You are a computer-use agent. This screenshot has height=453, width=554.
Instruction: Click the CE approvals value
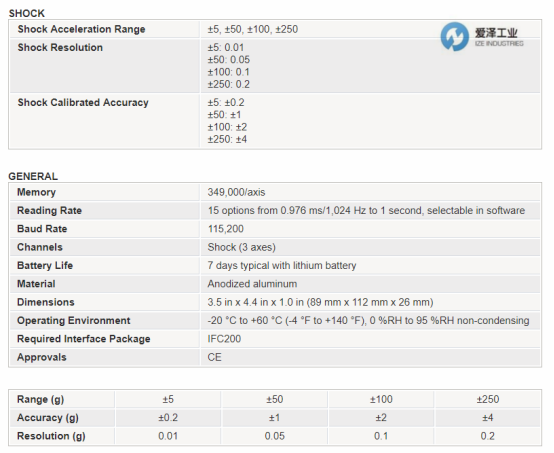(x=214, y=357)
